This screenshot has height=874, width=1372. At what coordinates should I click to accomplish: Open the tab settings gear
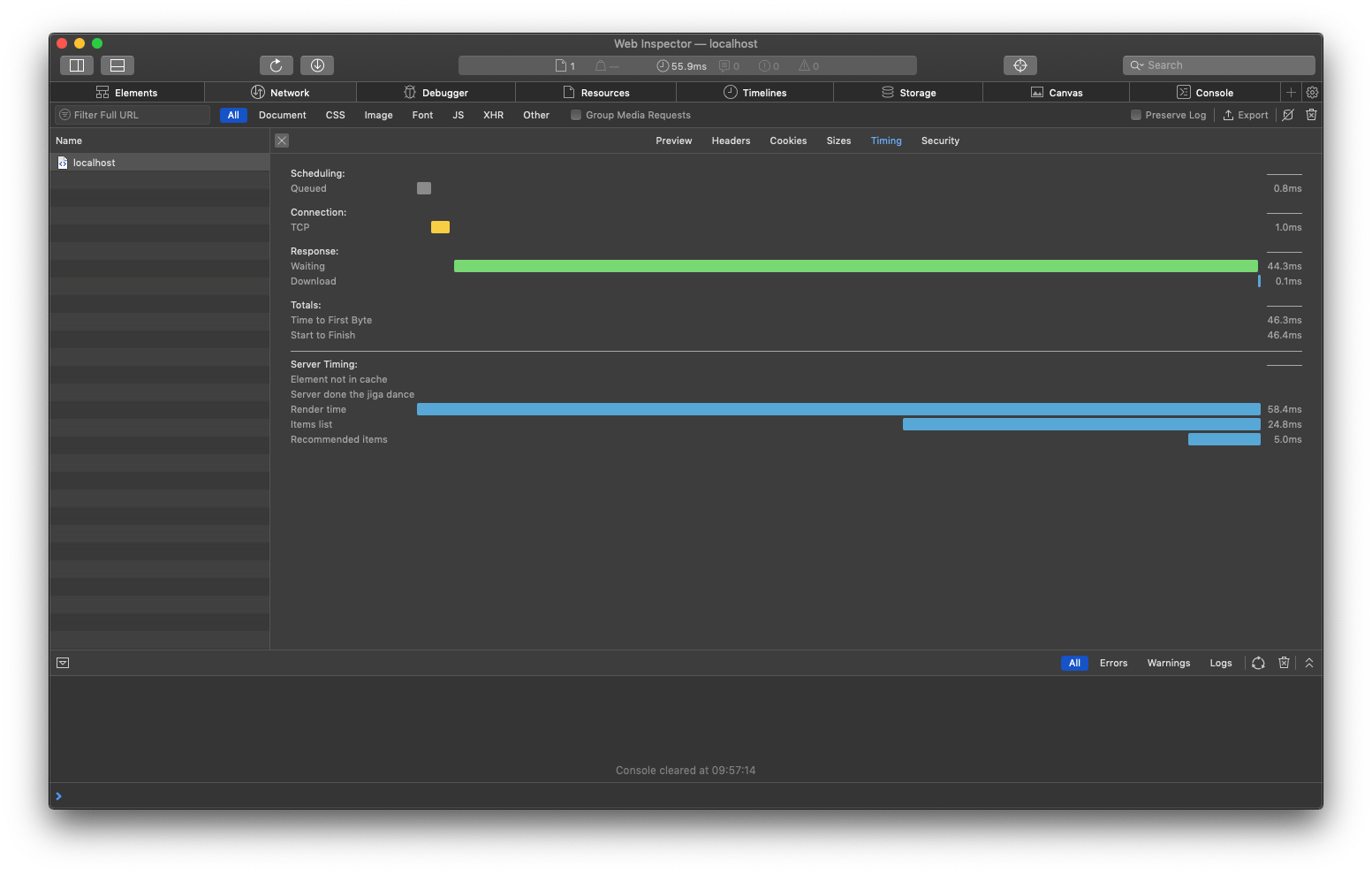(1312, 92)
